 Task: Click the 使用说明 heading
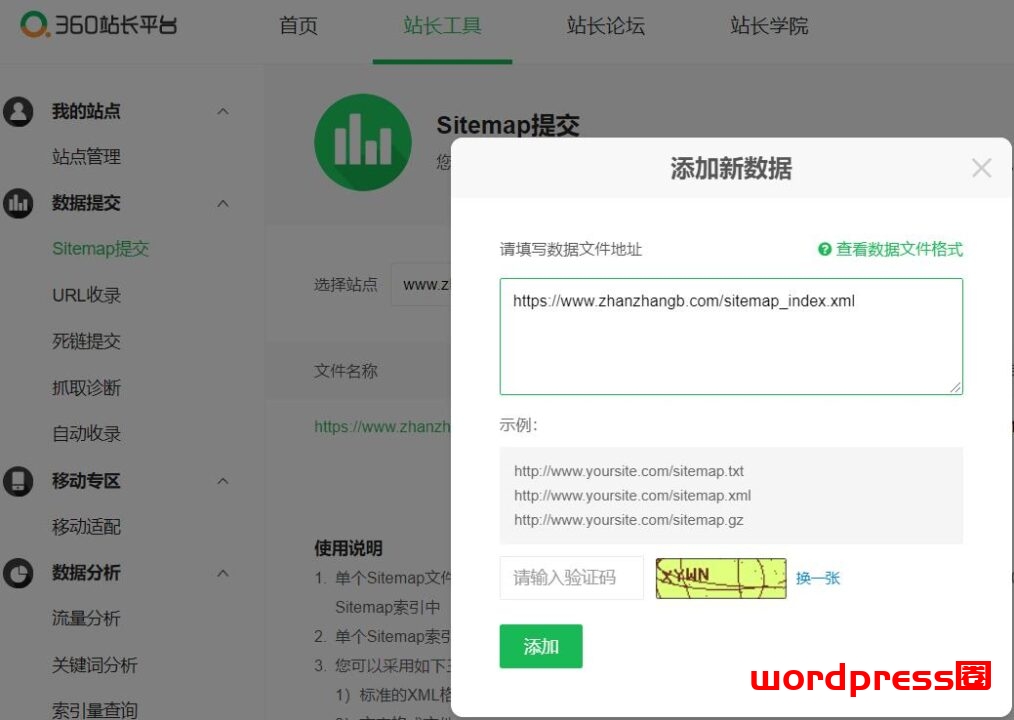(x=349, y=549)
